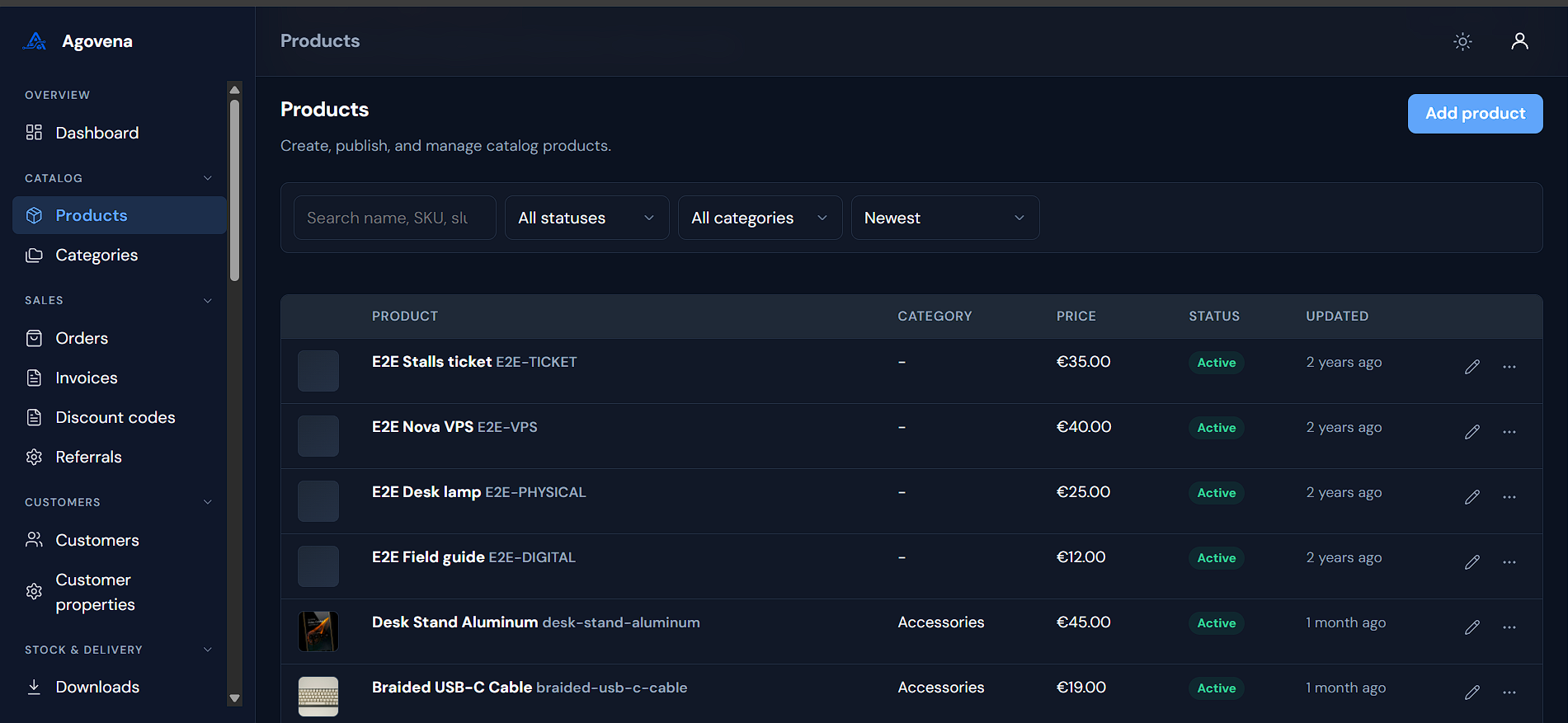This screenshot has width=1568, height=723.
Task: Toggle the light/dark theme sun icon
Action: (x=1462, y=41)
